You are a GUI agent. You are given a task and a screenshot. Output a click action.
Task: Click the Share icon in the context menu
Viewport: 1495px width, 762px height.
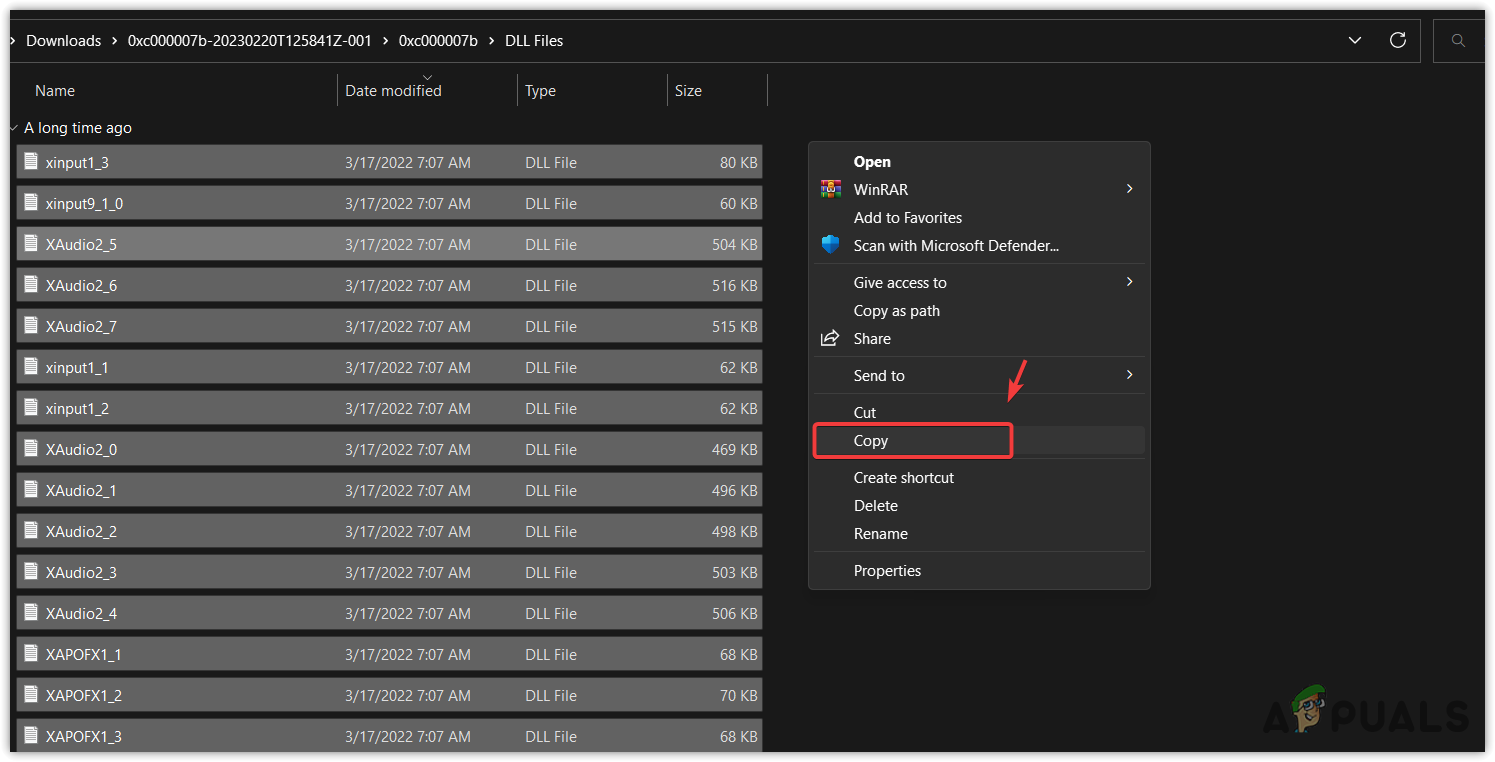click(830, 338)
